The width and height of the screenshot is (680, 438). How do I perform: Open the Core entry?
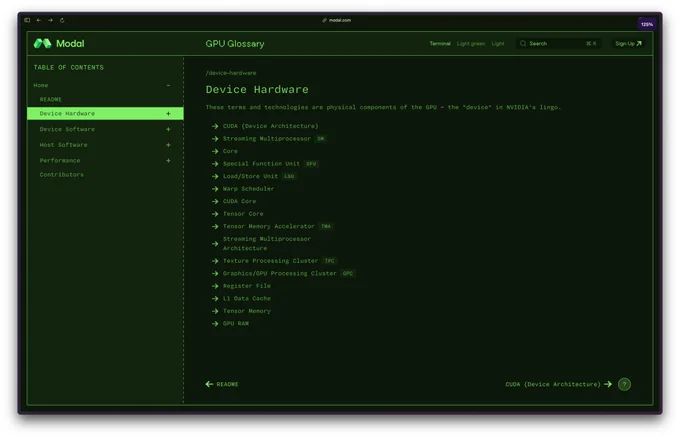(x=230, y=151)
